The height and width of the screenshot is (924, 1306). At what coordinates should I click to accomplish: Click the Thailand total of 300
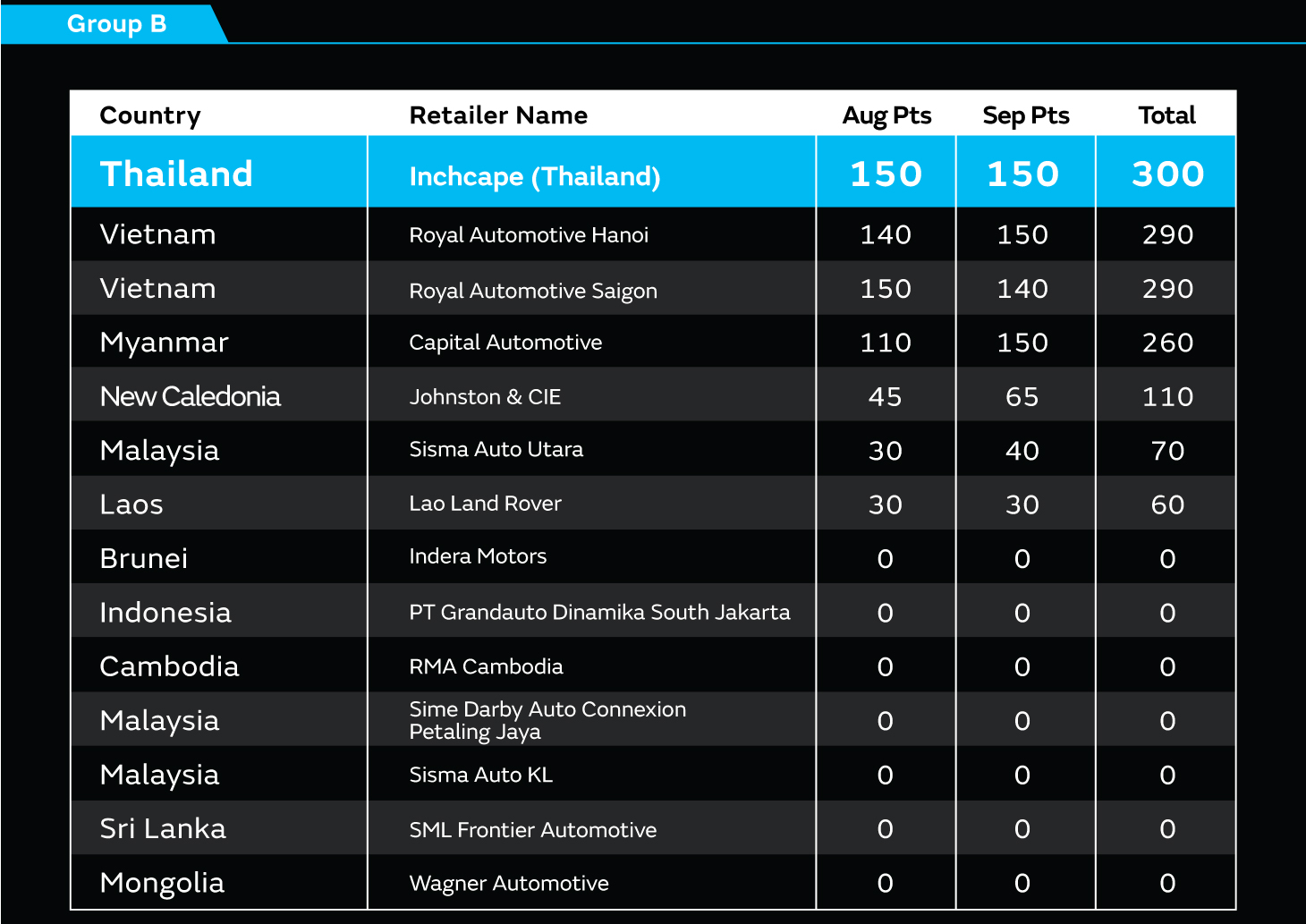(x=1167, y=174)
